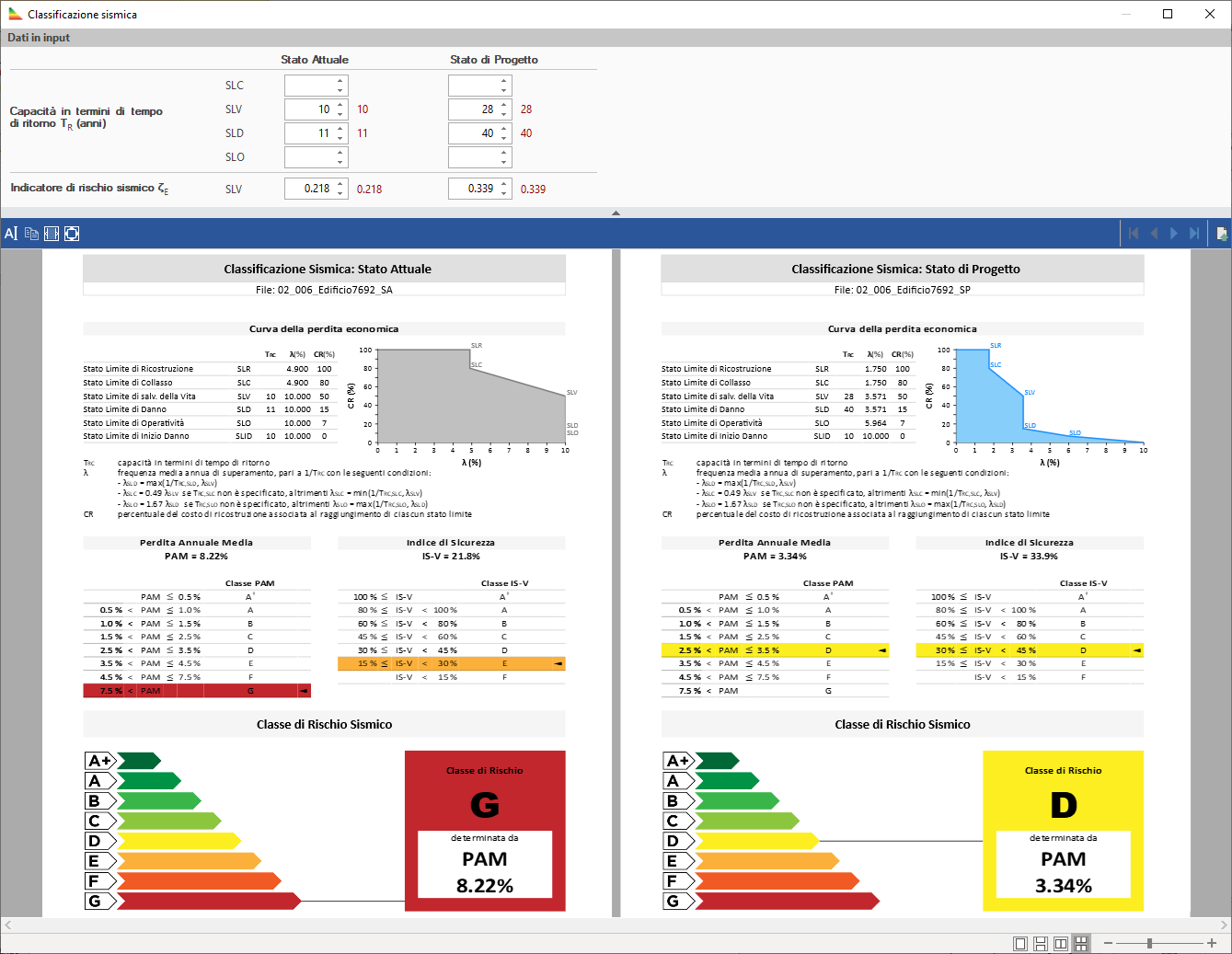The image size is (1232, 954).
Task: Click the copy pages icon in toolbar
Action: tap(31, 234)
